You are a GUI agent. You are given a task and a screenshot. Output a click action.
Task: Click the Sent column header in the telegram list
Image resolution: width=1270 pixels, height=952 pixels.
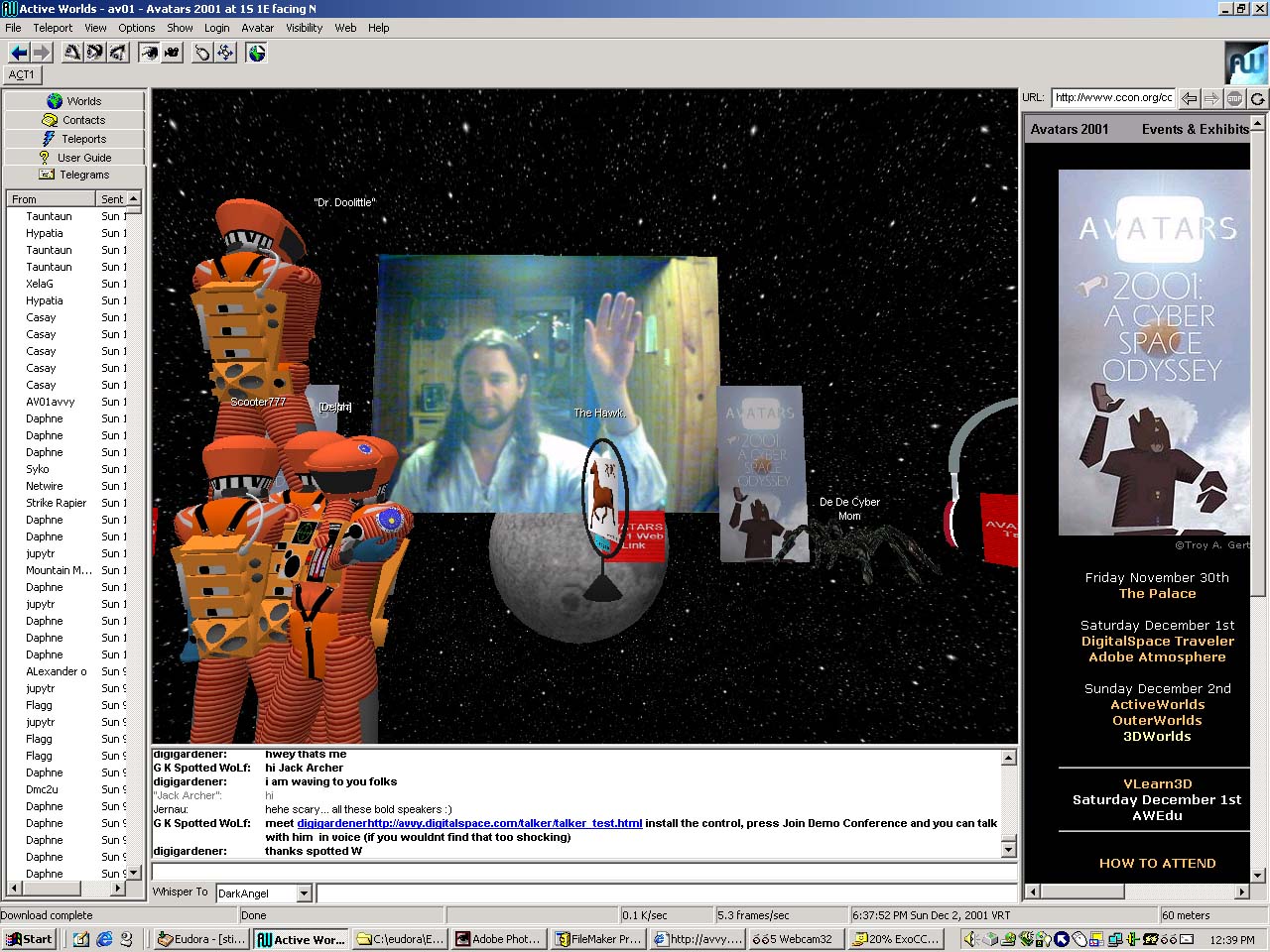click(x=112, y=199)
